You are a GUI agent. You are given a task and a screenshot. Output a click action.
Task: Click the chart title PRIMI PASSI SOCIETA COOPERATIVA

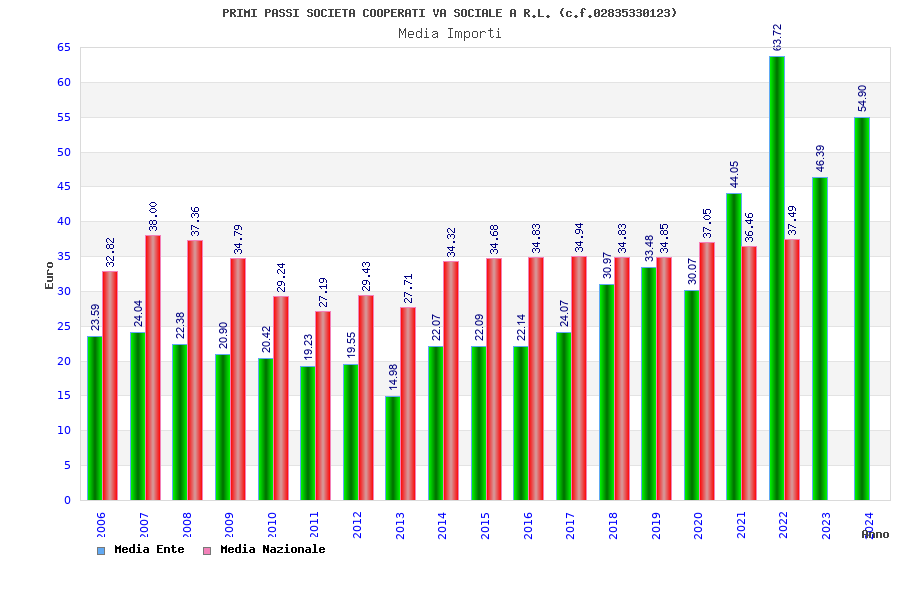449,13
